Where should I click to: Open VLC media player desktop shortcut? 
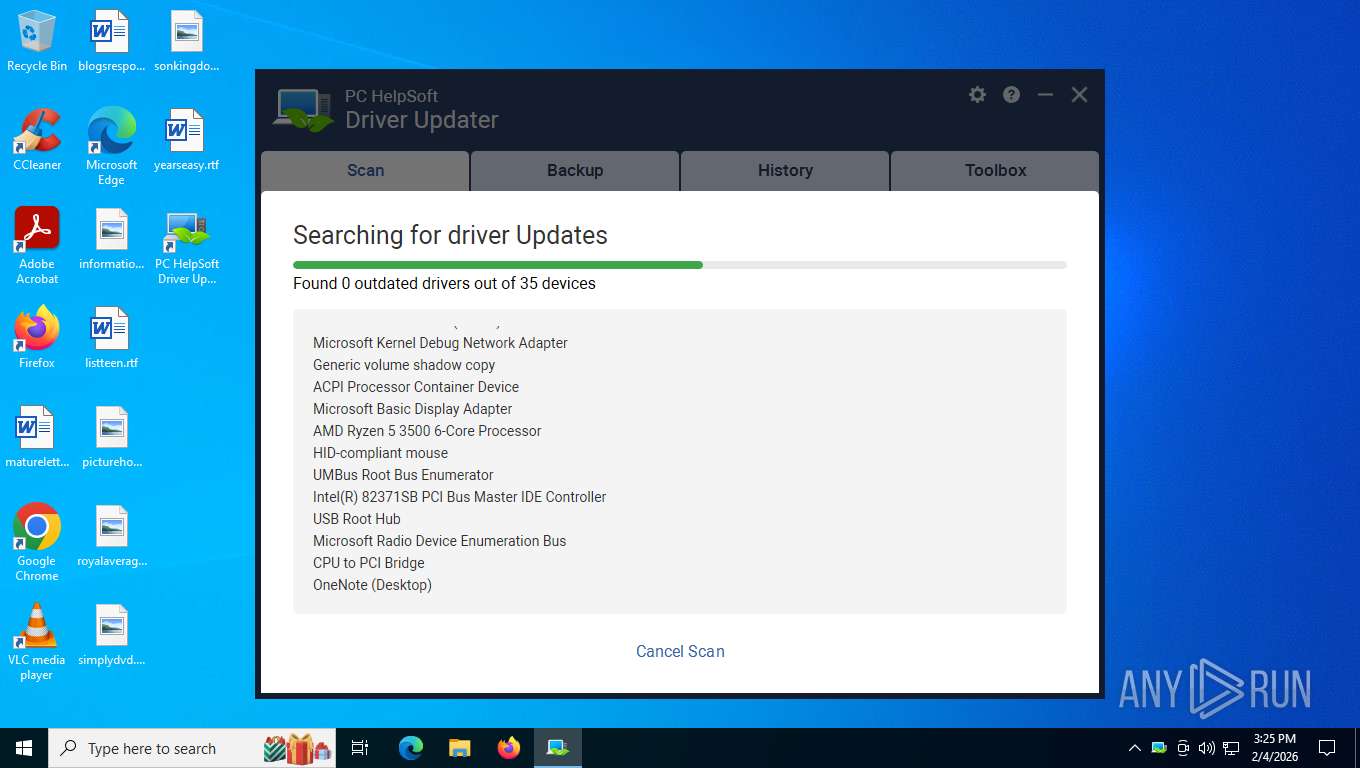[x=37, y=642]
